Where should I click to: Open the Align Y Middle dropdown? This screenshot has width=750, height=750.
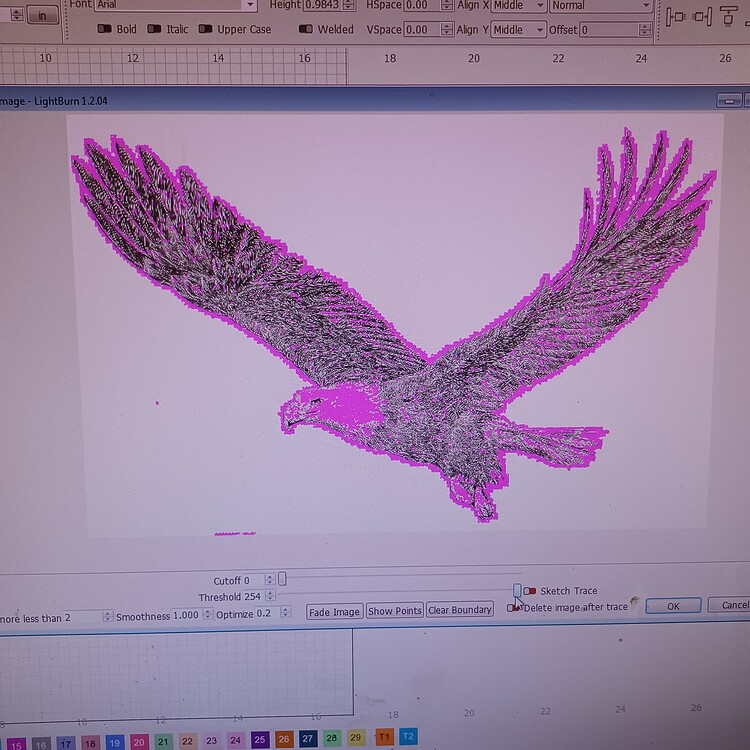(519, 30)
